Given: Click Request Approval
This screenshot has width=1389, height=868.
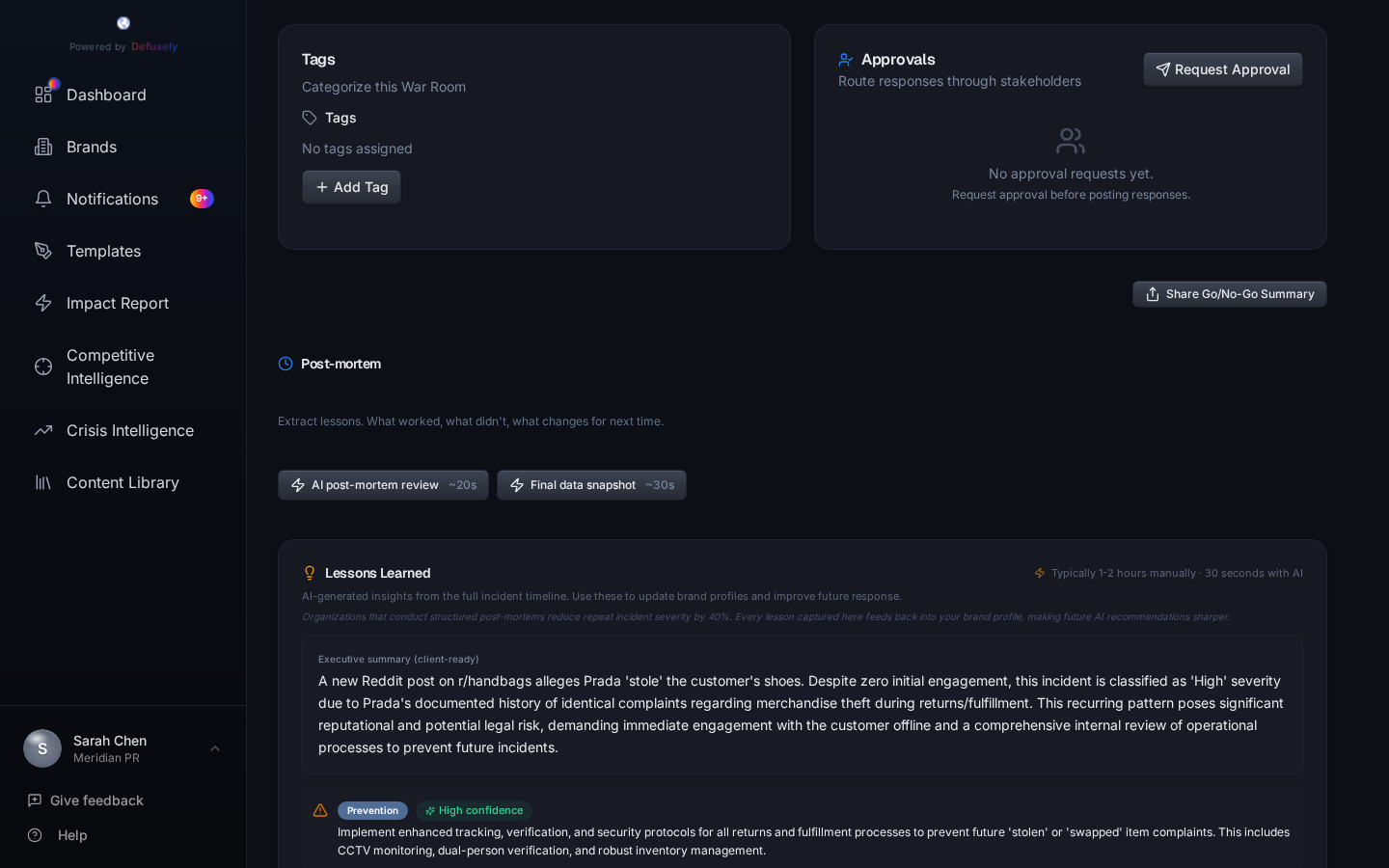Looking at the screenshot, I should pos(1222,69).
